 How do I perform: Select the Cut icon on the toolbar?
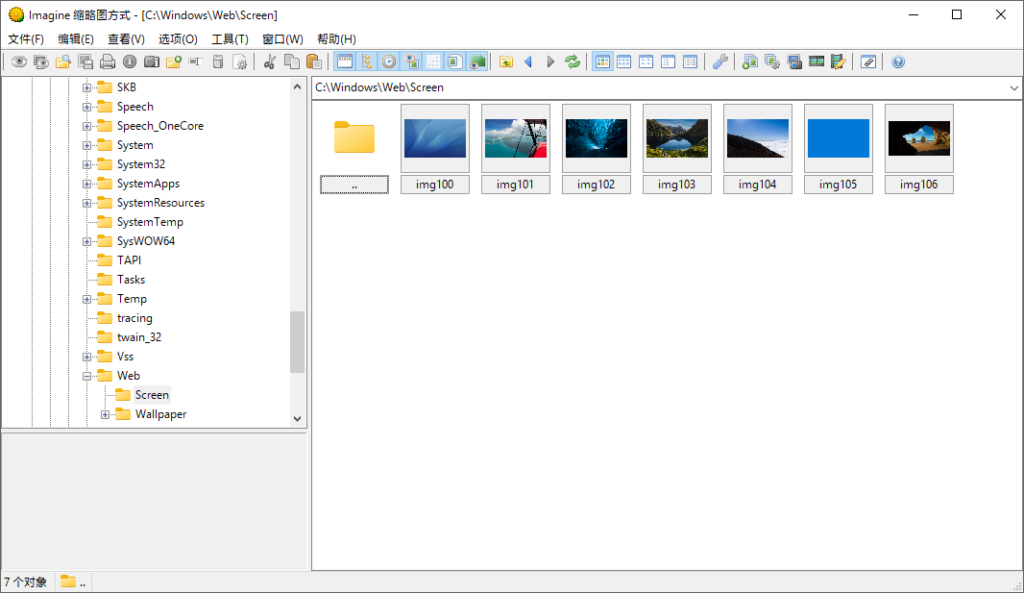pyautogui.click(x=271, y=61)
